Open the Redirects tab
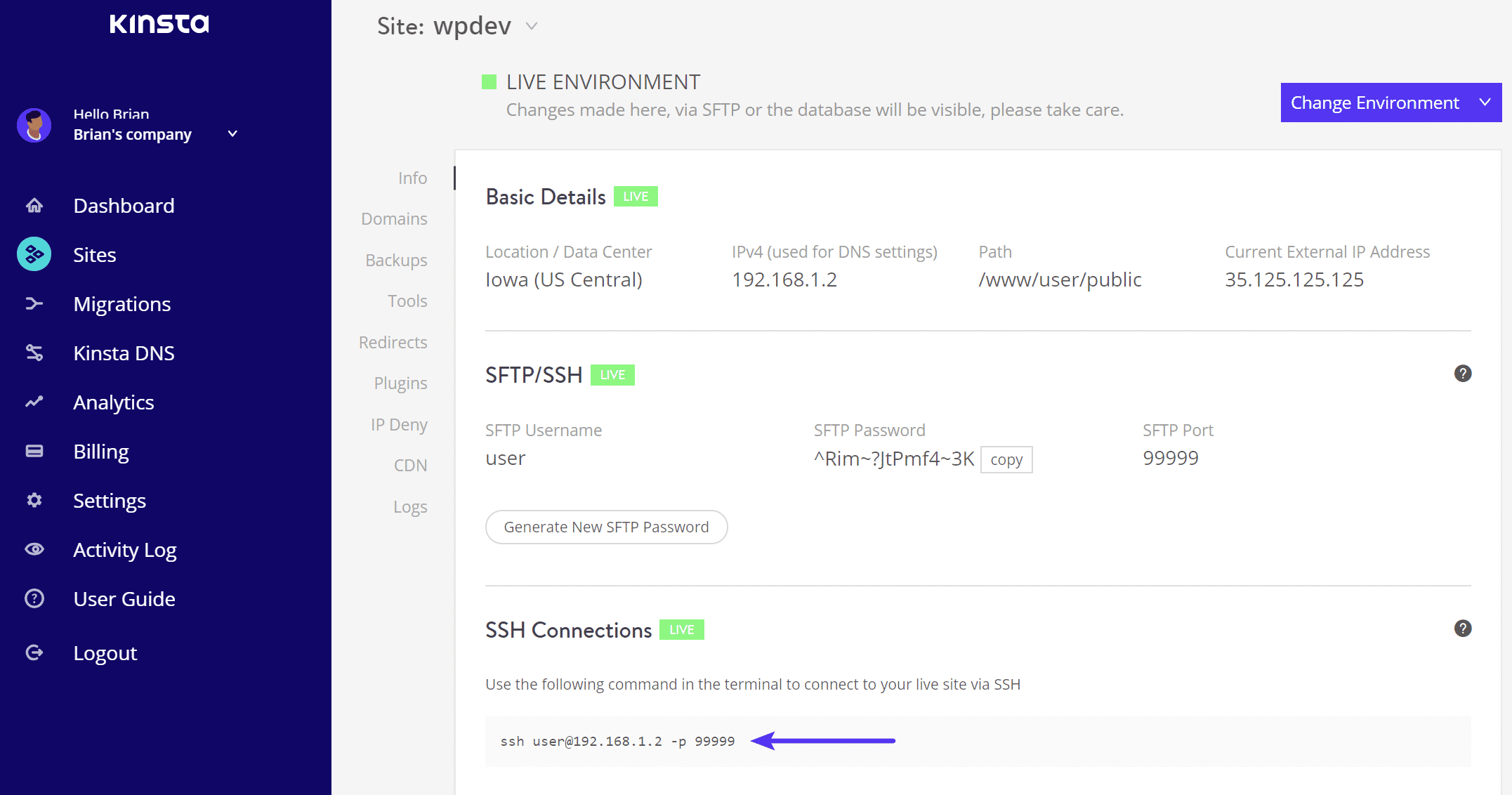This screenshot has height=795, width=1512. click(x=393, y=342)
